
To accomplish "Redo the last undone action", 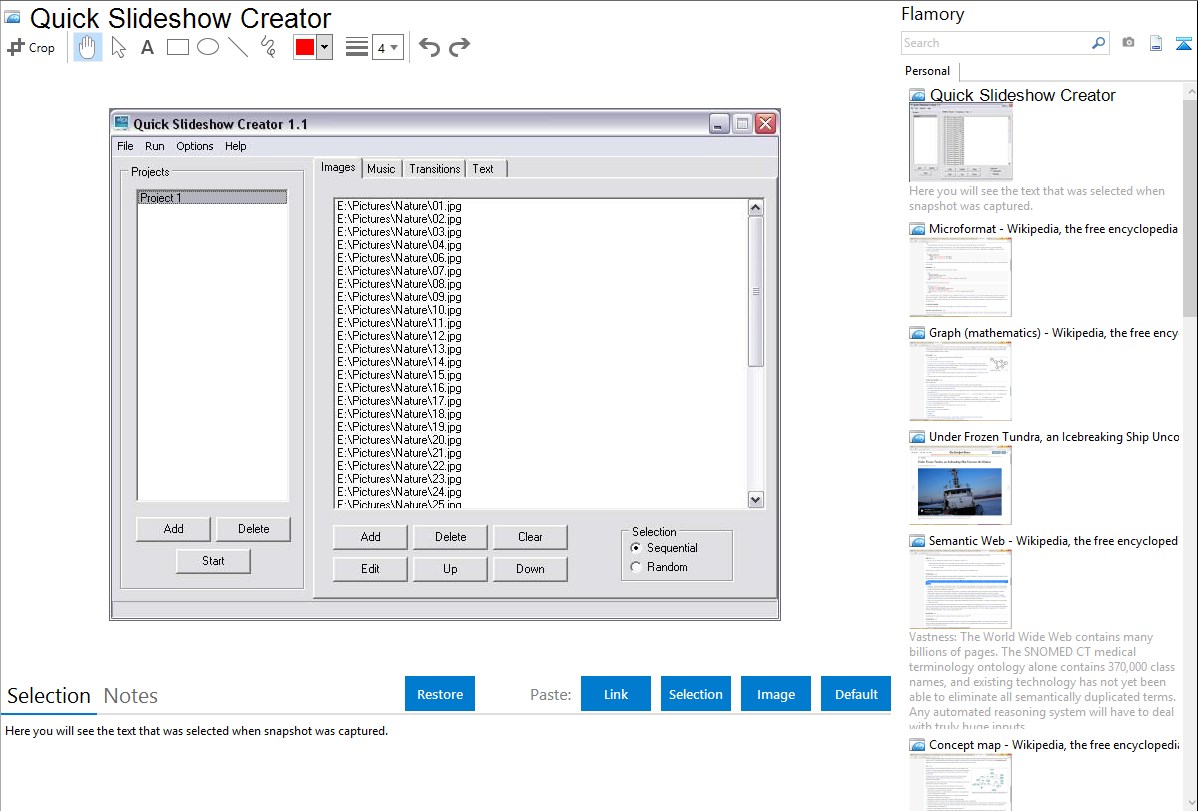I will [459, 47].
